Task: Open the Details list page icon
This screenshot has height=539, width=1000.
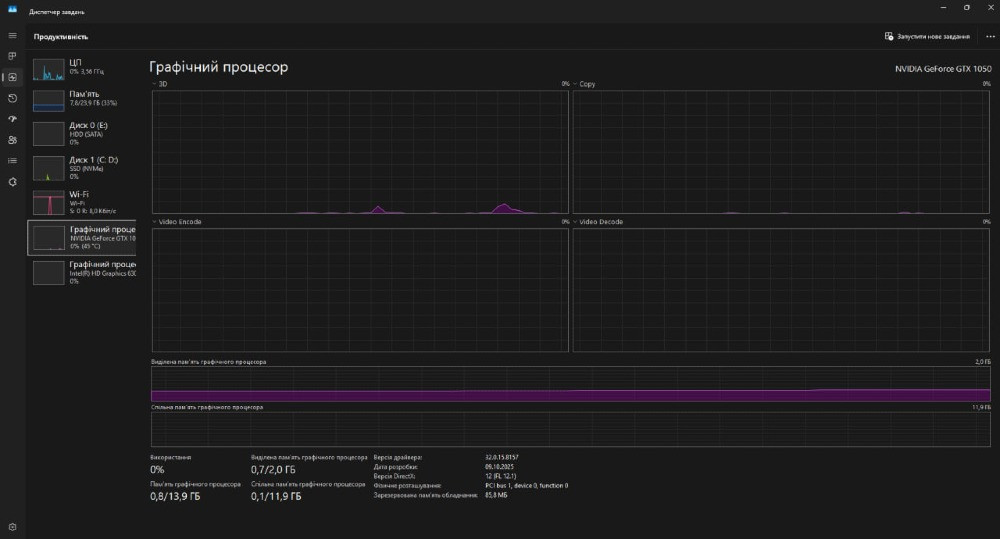Action: click(x=12, y=160)
